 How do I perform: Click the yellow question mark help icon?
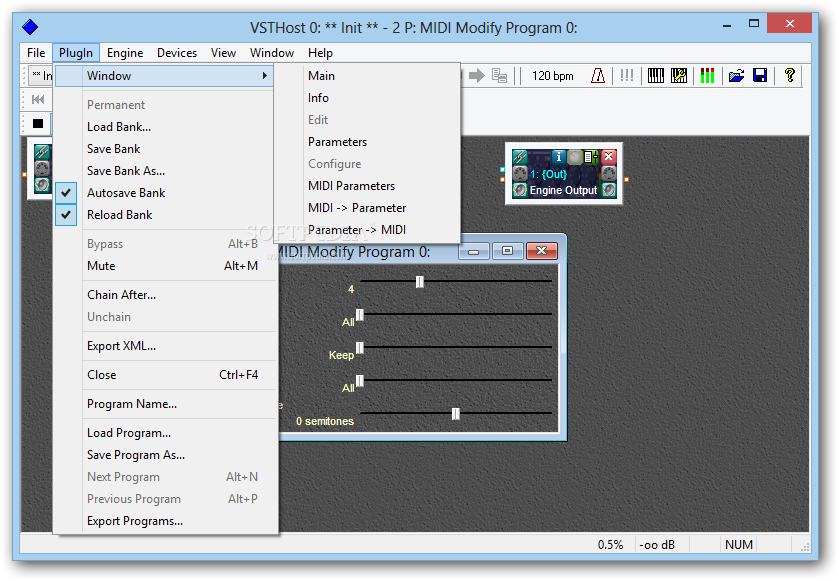pos(789,75)
